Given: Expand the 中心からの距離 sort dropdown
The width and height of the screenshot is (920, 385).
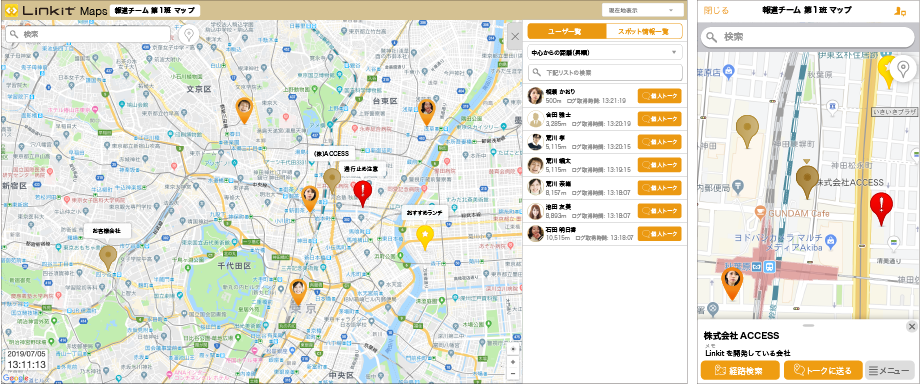Looking at the screenshot, I should 605,52.
